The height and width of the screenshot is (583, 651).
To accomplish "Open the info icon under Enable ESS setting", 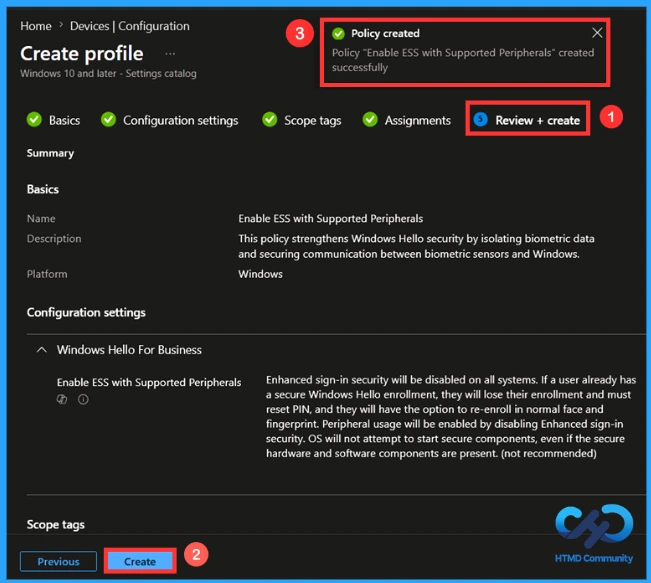I will (x=83, y=399).
